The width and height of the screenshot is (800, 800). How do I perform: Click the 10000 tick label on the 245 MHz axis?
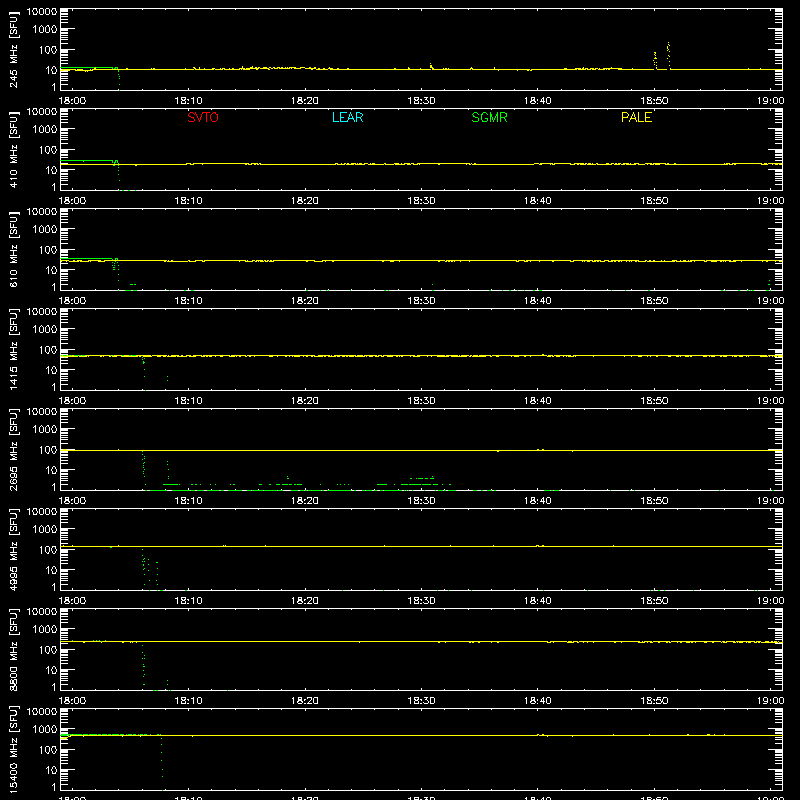pyautogui.click(x=42, y=12)
